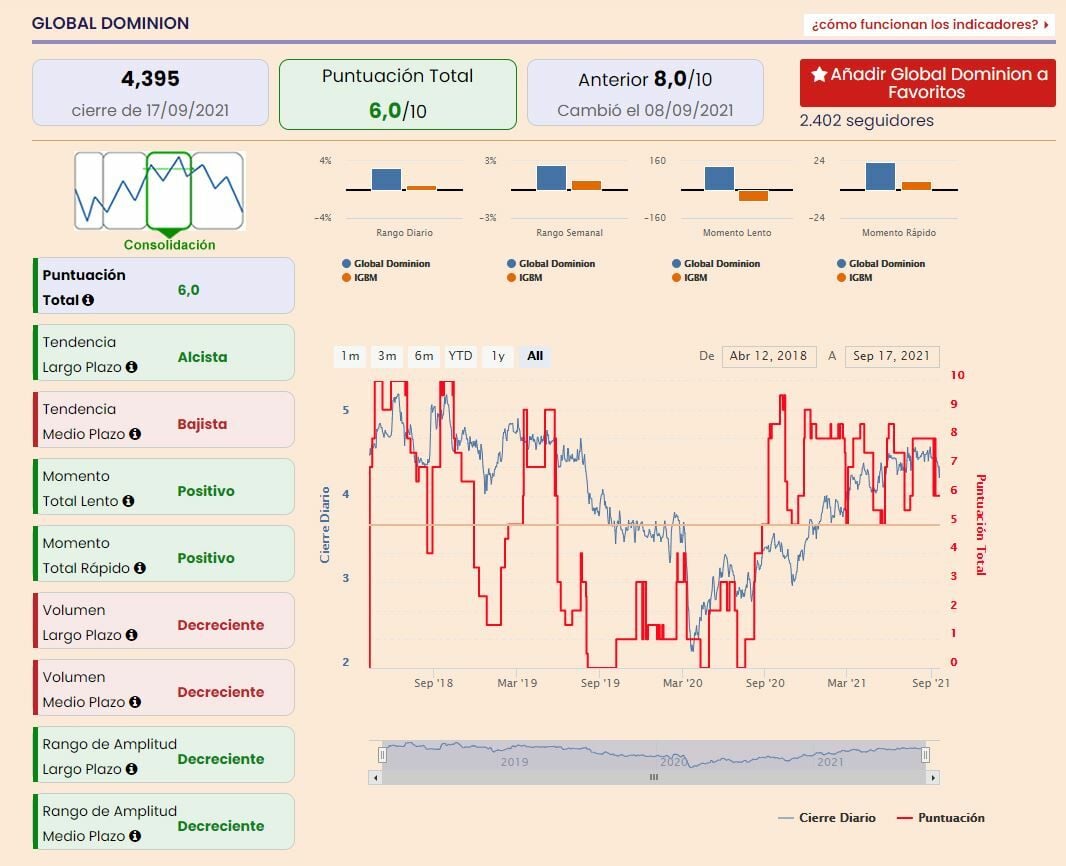Viewport: 1066px width, 866px height.
Task: Toggle IGBM legend under Rango Diario
Action: [x=360, y=277]
